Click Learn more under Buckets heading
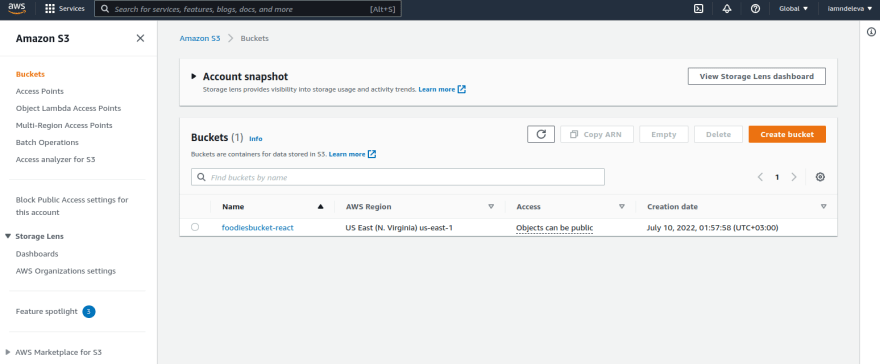This screenshot has width=880, height=364. pos(347,154)
